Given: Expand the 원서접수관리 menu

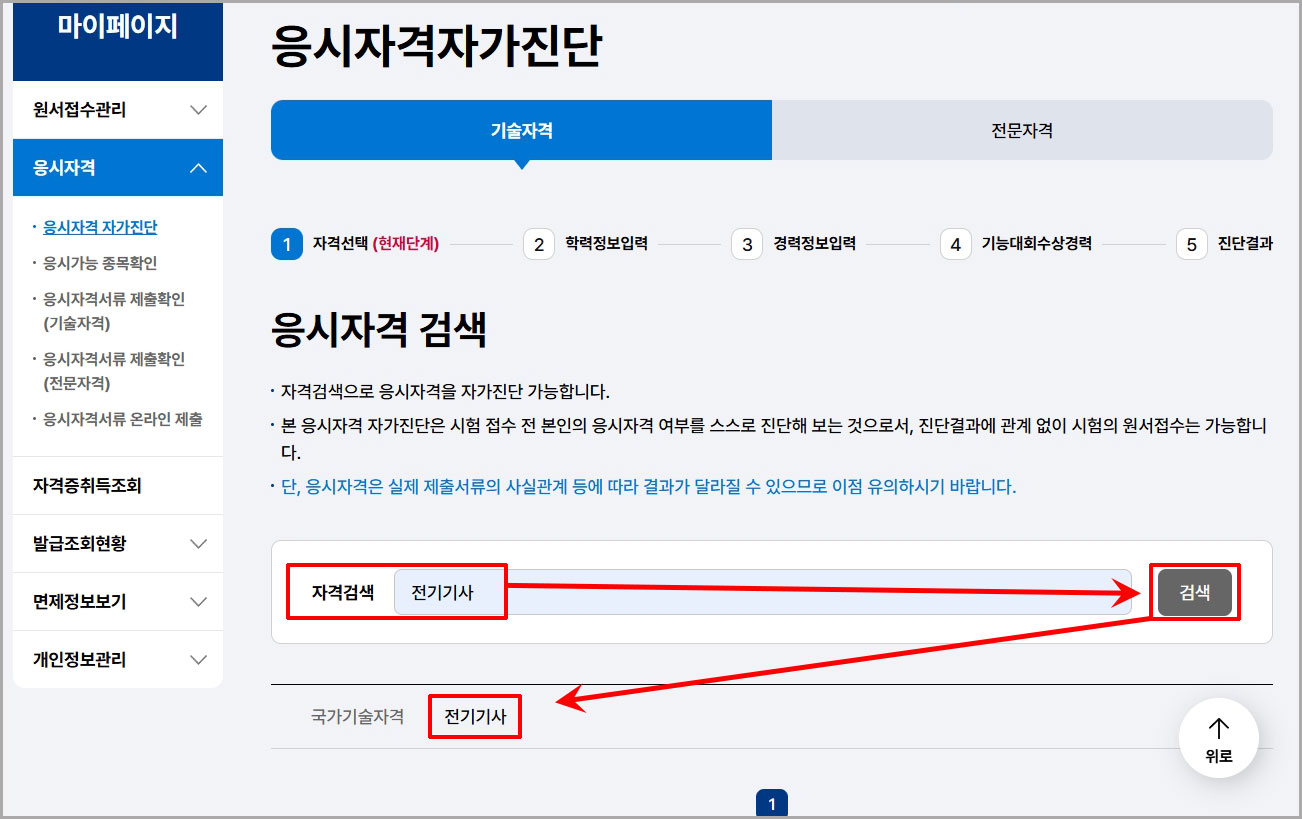Looking at the screenshot, I should tap(117, 109).
